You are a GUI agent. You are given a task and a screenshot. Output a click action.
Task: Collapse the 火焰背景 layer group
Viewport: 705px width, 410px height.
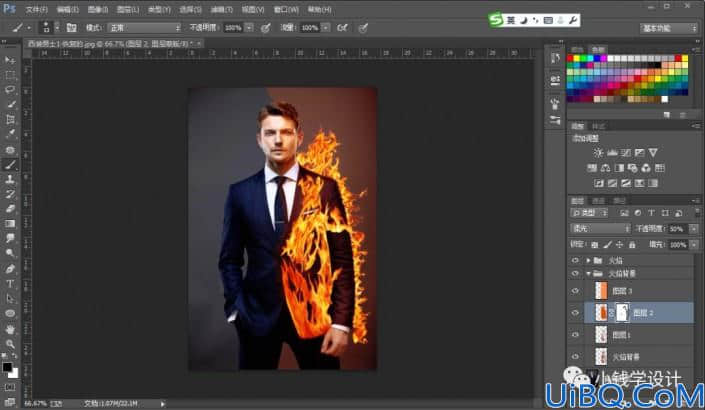[588, 273]
